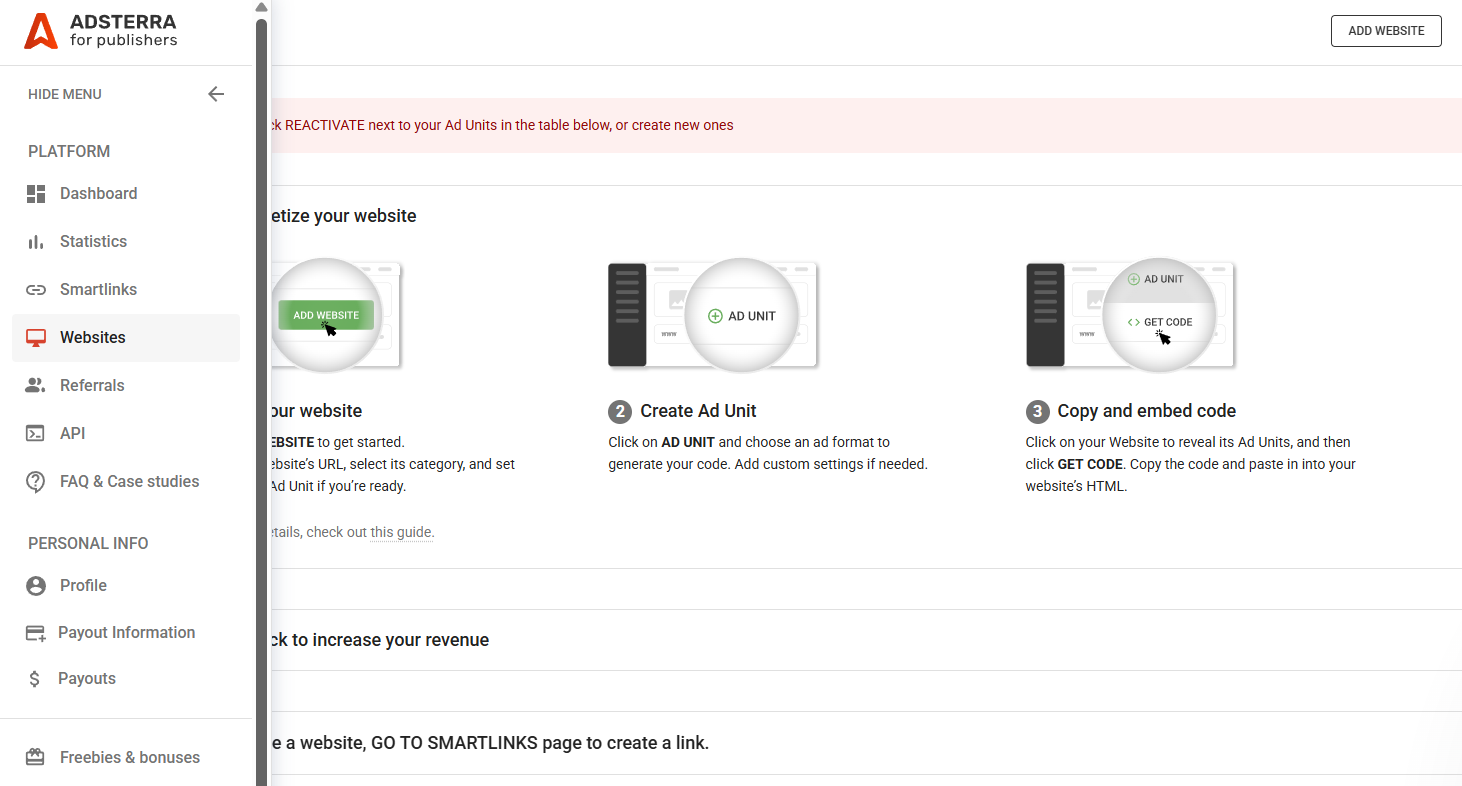The height and width of the screenshot is (786, 1462).
Task: Click the Dashboard grid icon
Action: [36, 194]
